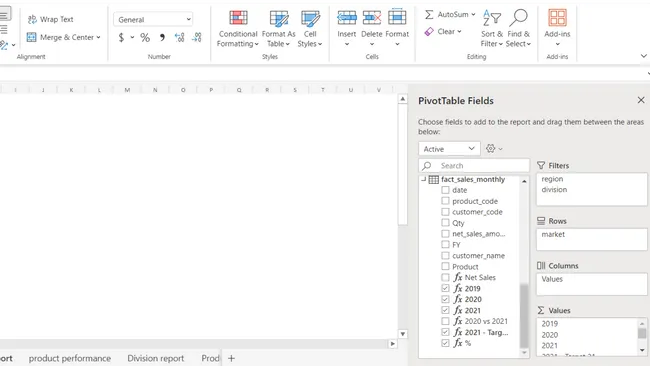The width and height of the screenshot is (650, 366).
Task: Apply Percent Style format
Action: click(145, 38)
